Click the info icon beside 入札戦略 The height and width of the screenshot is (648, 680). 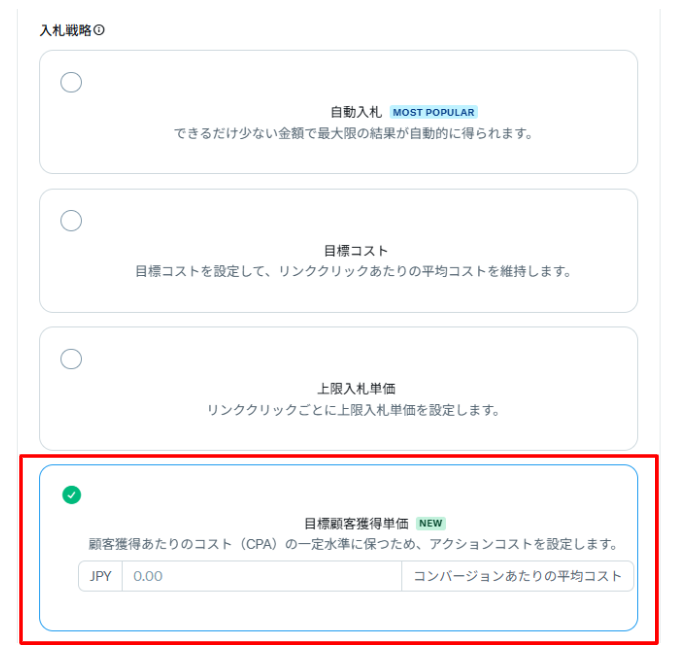tap(100, 30)
